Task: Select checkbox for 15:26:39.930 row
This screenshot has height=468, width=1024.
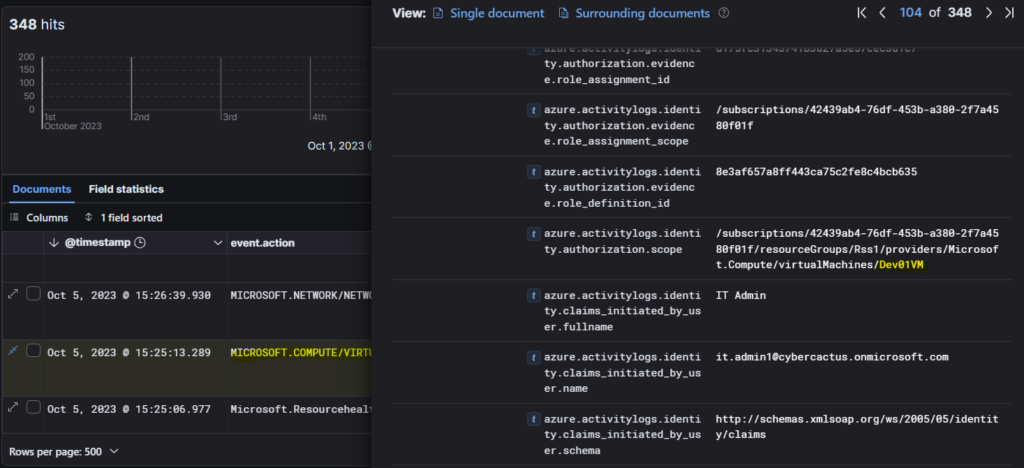Action: click(x=33, y=295)
